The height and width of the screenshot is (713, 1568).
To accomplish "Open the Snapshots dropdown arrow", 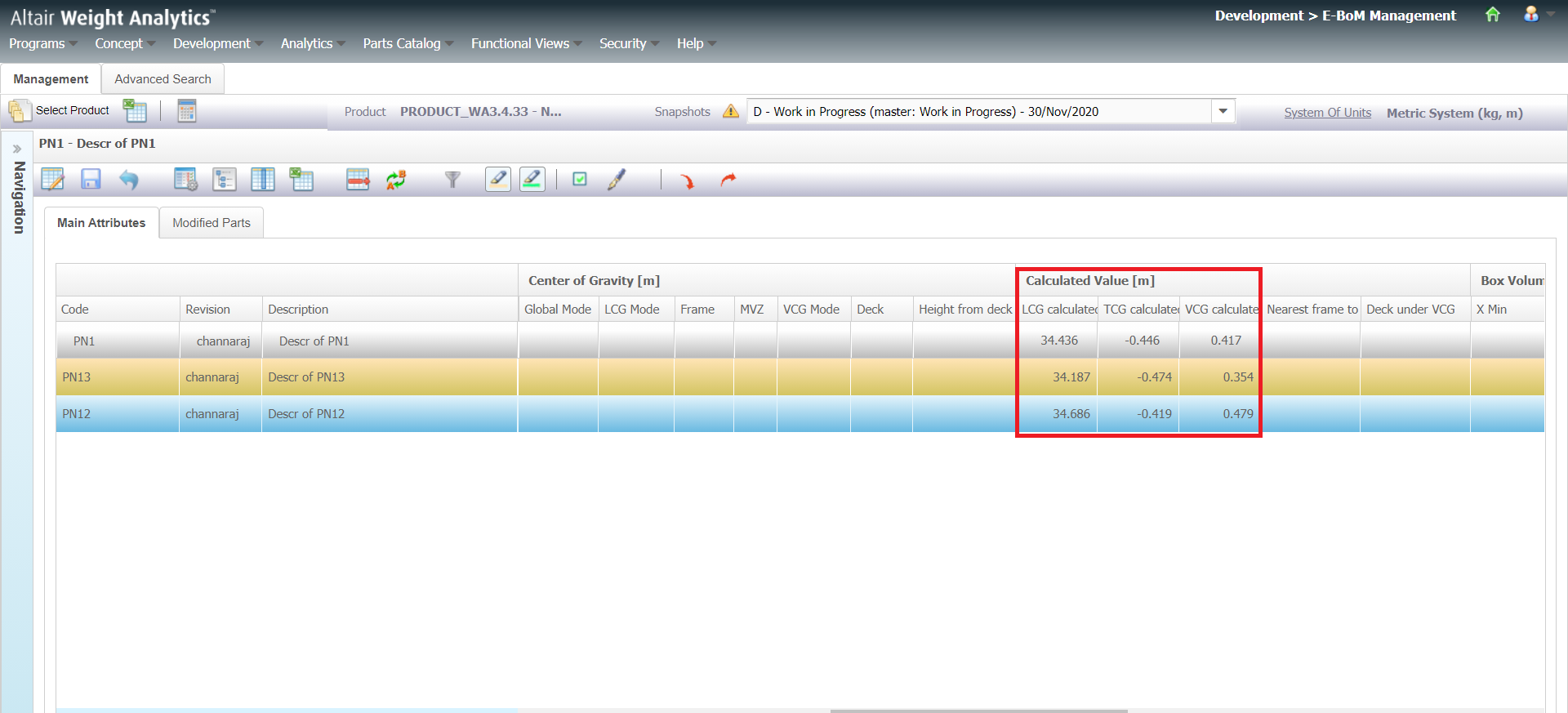I will pyautogui.click(x=1223, y=111).
